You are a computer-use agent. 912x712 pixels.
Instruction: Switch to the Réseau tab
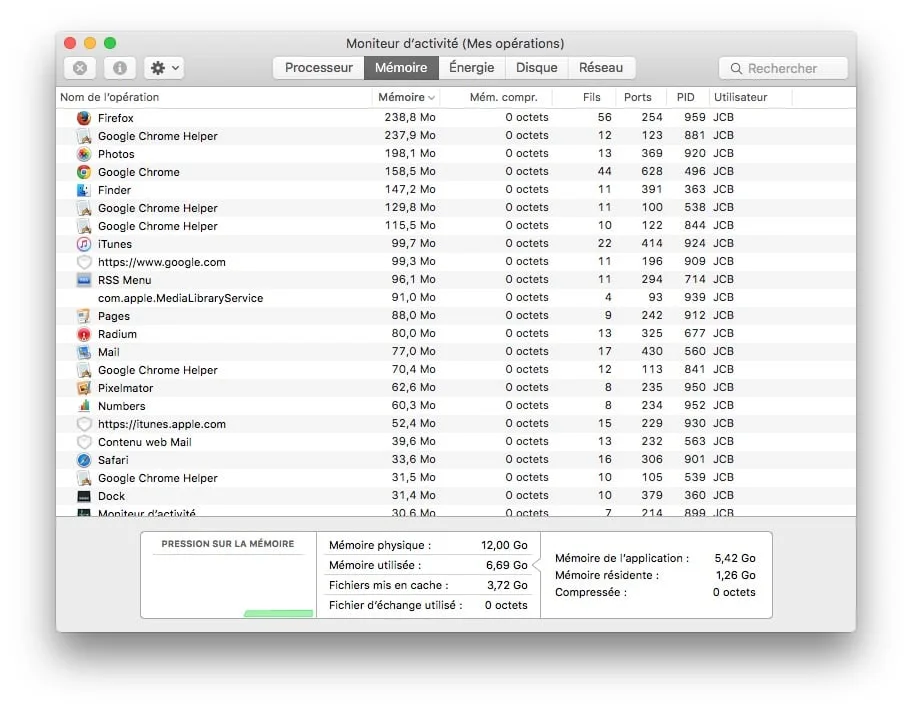tap(602, 67)
